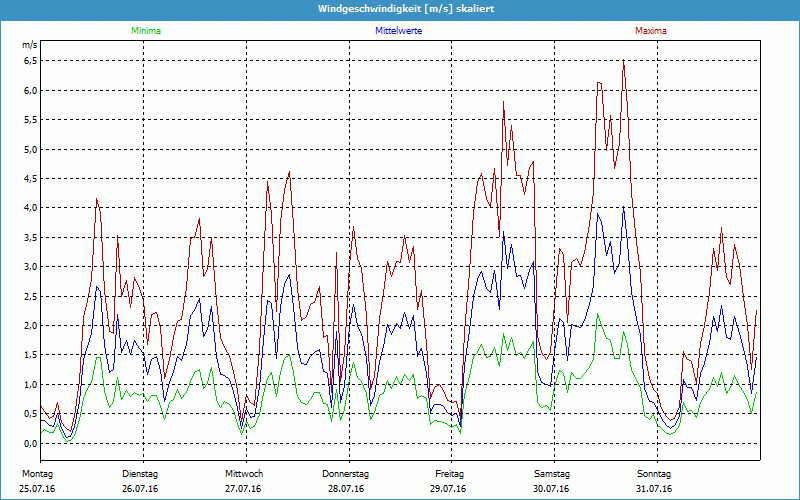The height and width of the screenshot is (500, 800).
Task: Click the 'Mittwoch' day label
Action: coord(244,474)
